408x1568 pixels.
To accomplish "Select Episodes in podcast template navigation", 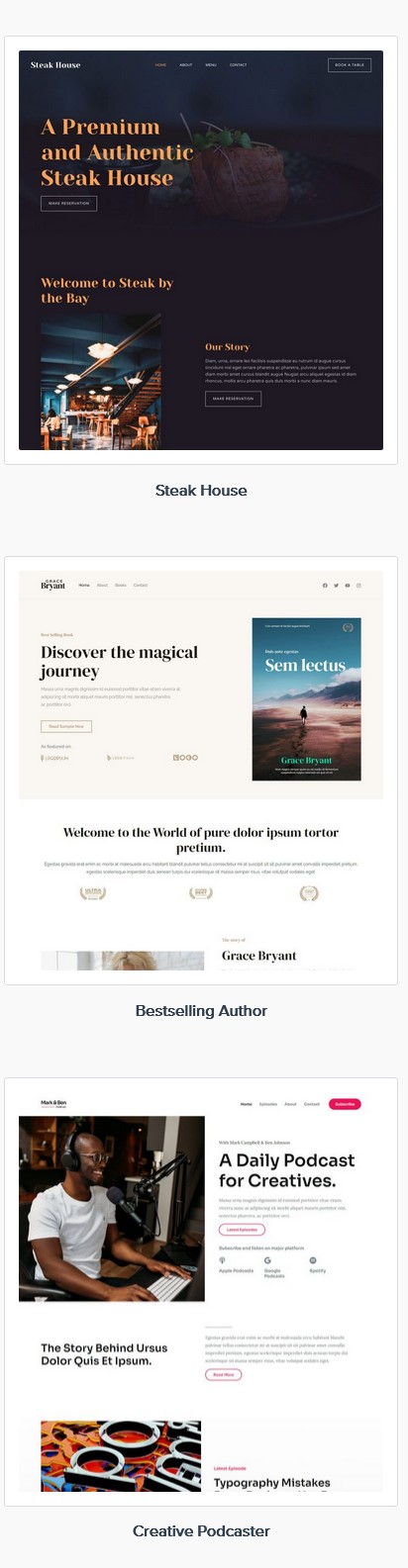I will point(268,1104).
